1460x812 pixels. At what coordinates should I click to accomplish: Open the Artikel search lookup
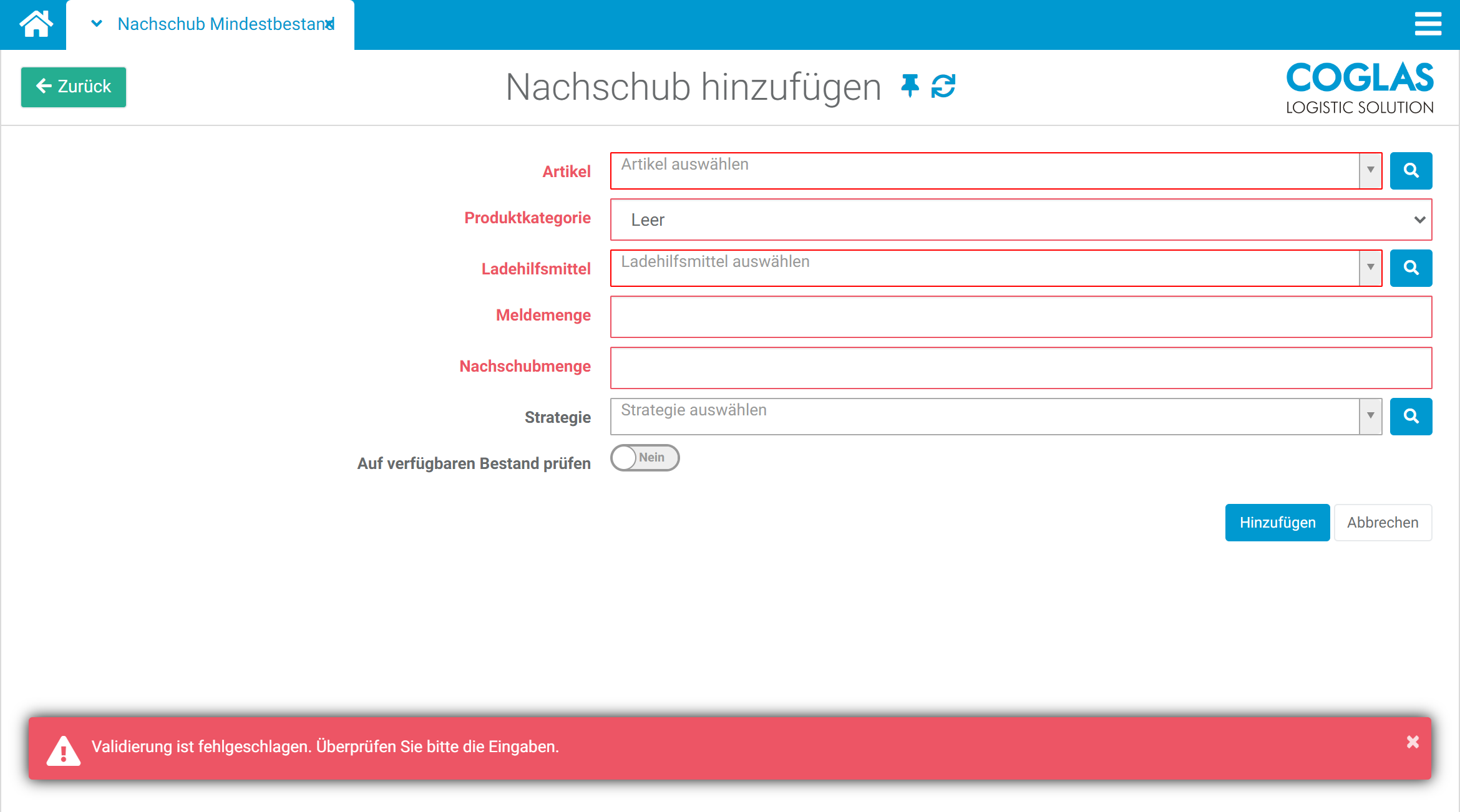(x=1411, y=170)
